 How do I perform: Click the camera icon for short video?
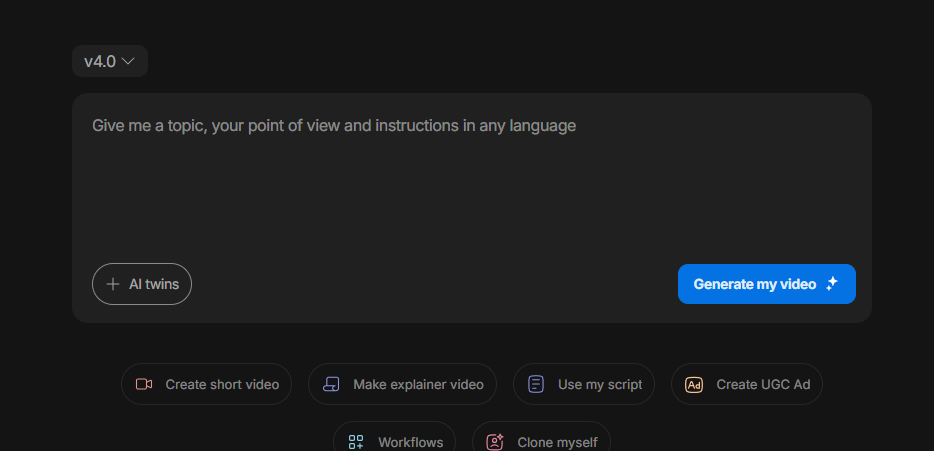point(143,384)
